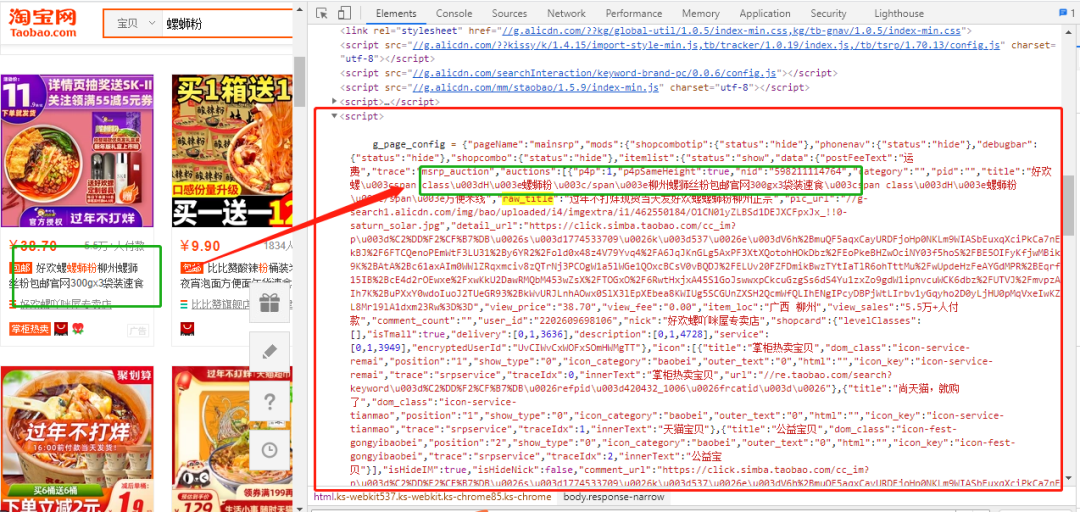Open the global-util index-min.css stylesheet link
This screenshot has width=1080, height=512.
click(731, 31)
